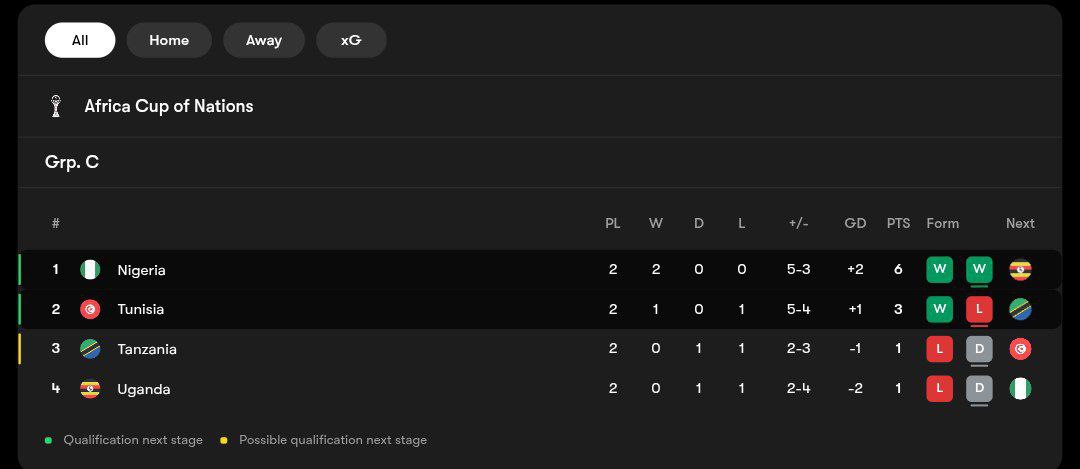Click Tanzania's flag icon in standings
This screenshot has height=469, width=1080.
click(x=90, y=349)
